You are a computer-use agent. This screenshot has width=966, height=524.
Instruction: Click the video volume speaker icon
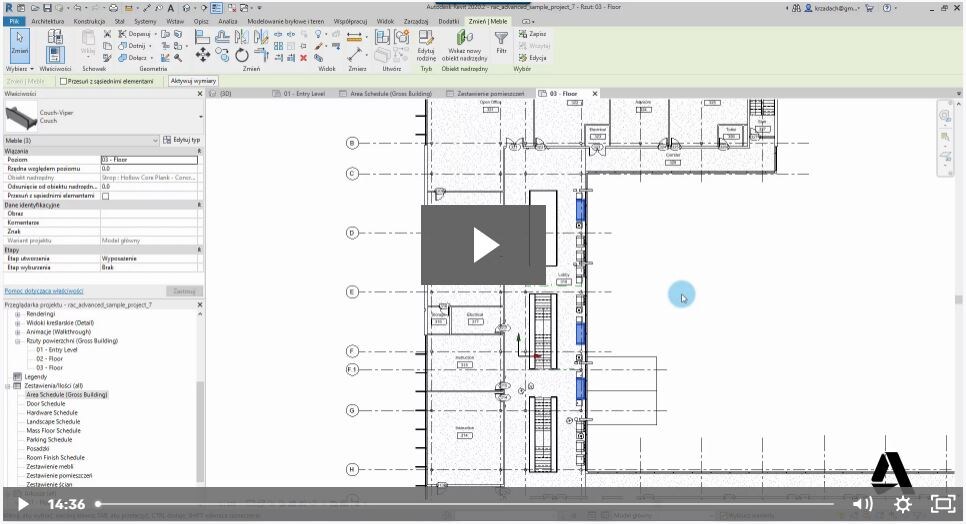point(862,504)
